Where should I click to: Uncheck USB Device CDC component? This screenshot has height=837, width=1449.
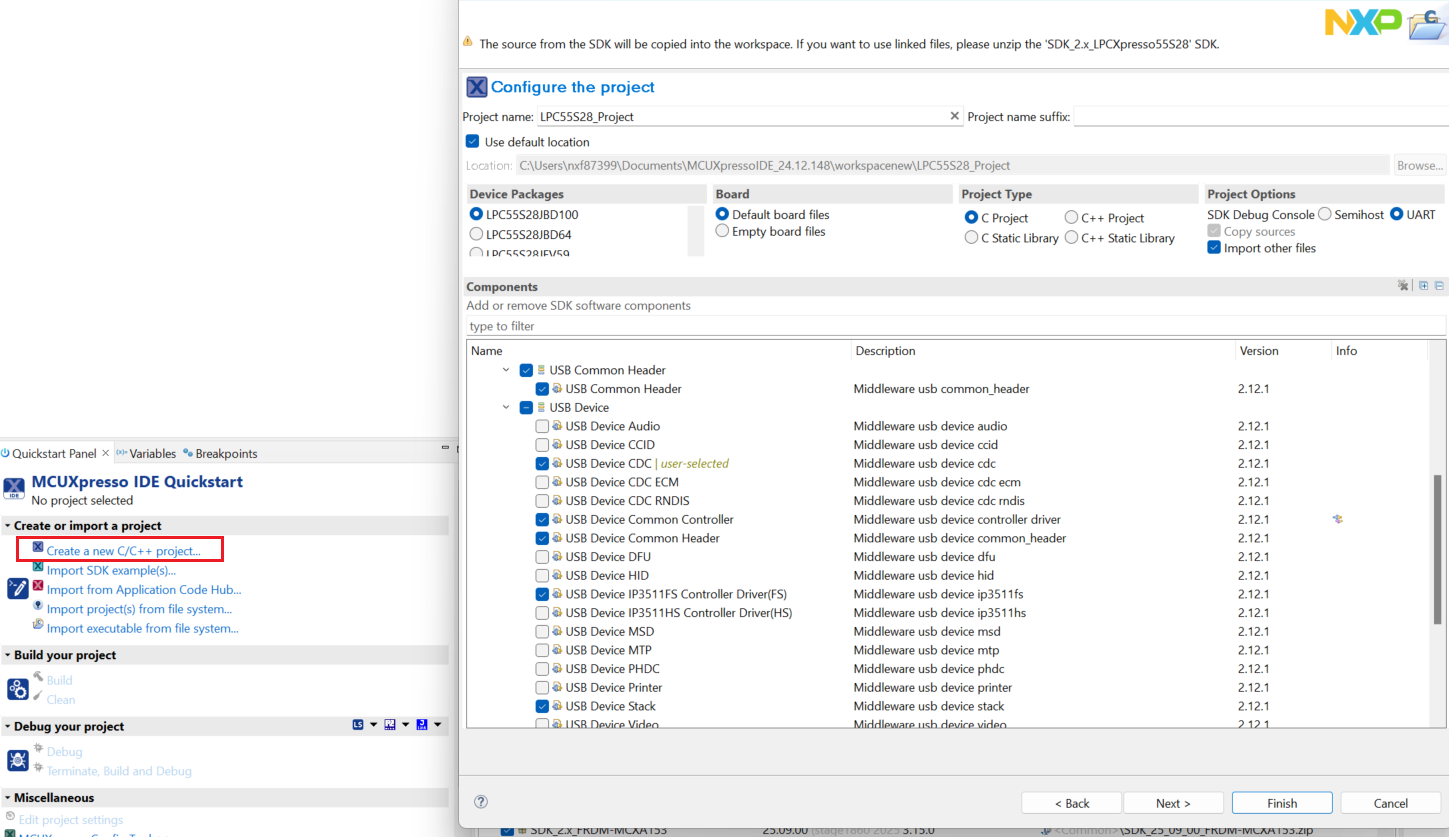(542, 464)
